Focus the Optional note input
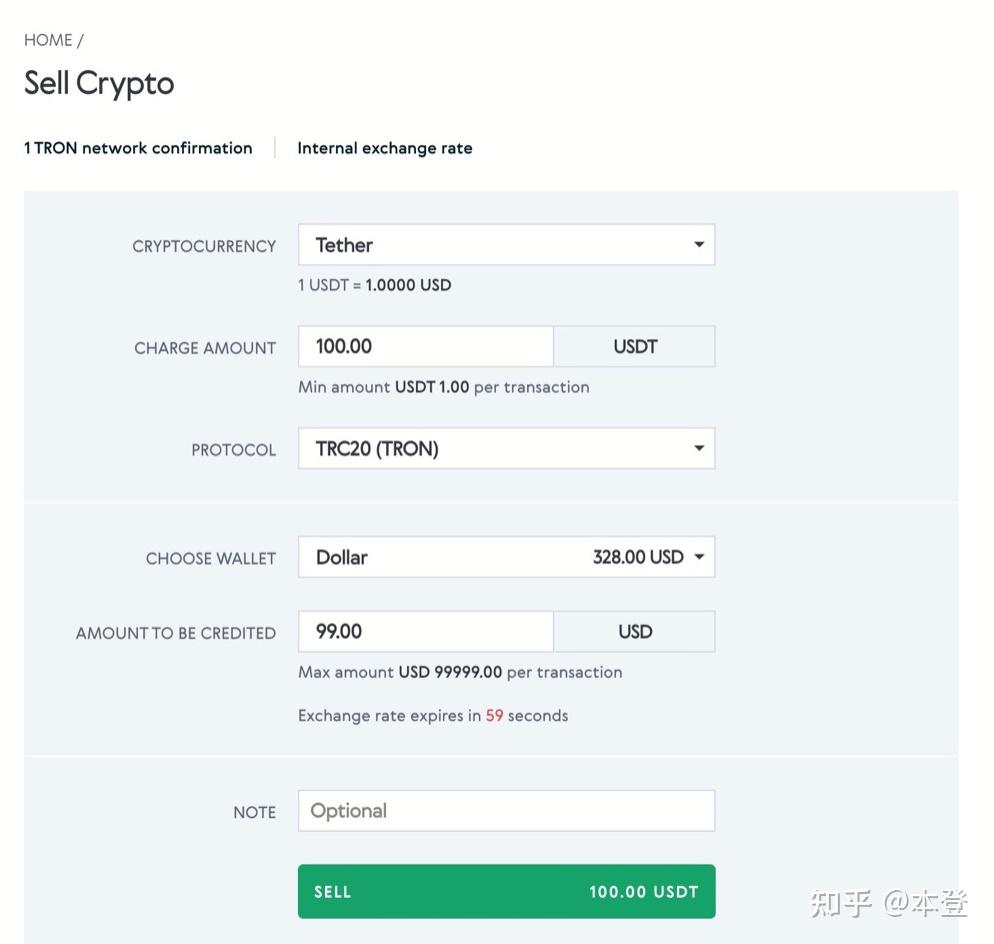 (506, 811)
